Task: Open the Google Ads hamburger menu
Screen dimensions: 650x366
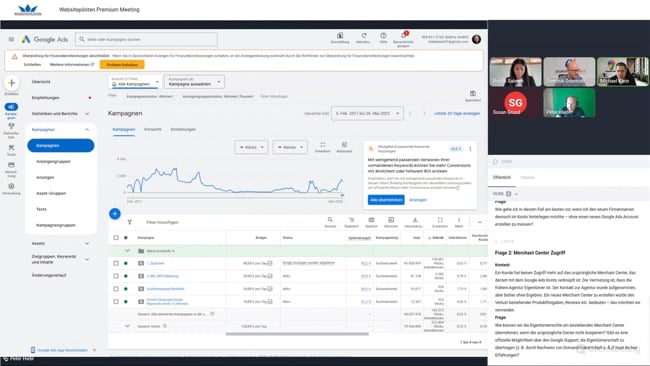Action: point(11,39)
